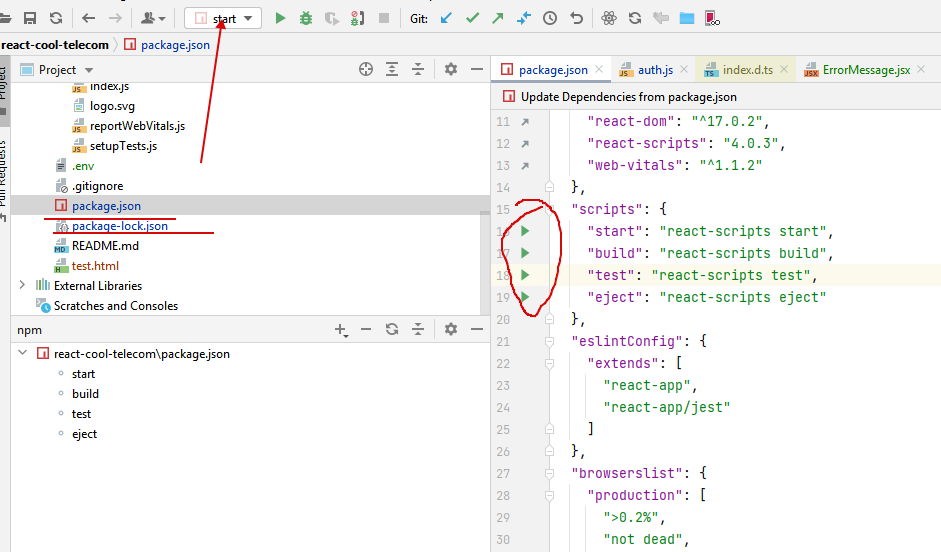Screen dimensions: 941x552
Task: Open Git history clock icon
Action: click(x=550, y=18)
